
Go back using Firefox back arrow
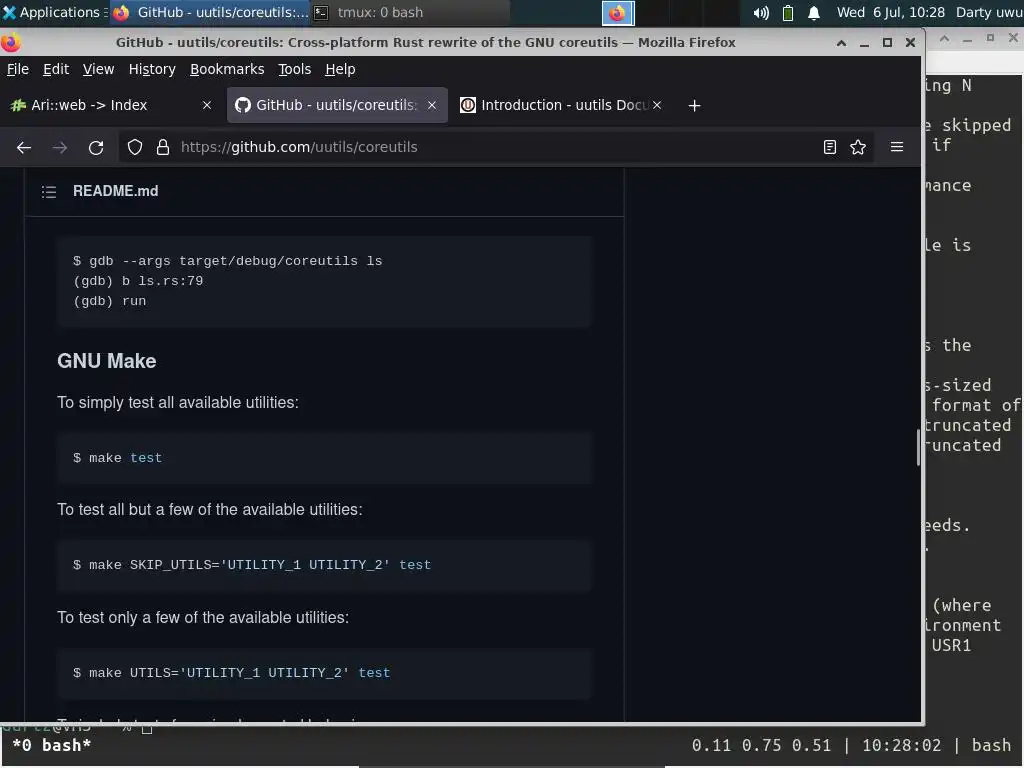coord(24,148)
